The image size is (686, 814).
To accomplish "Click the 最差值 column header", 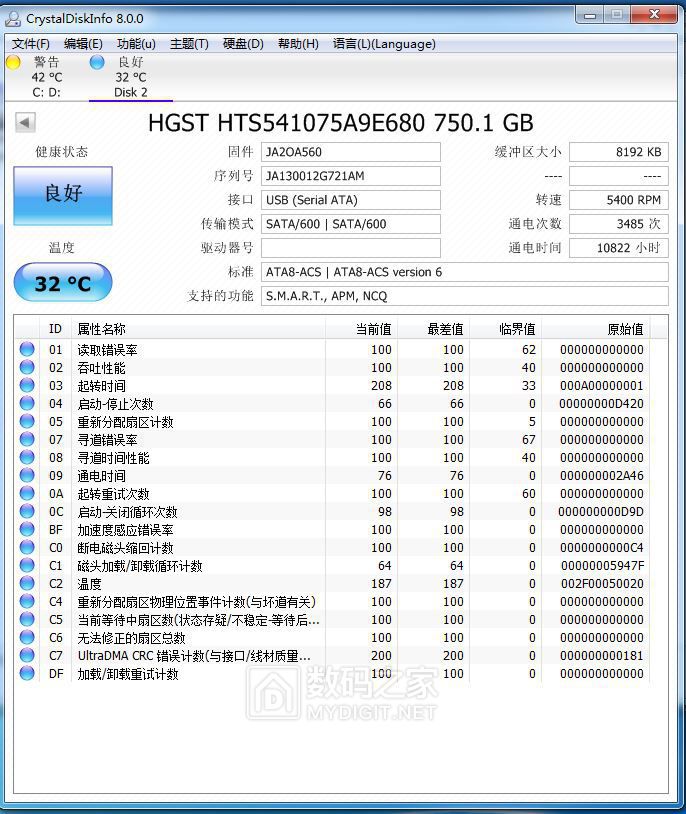I will point(433,329).
